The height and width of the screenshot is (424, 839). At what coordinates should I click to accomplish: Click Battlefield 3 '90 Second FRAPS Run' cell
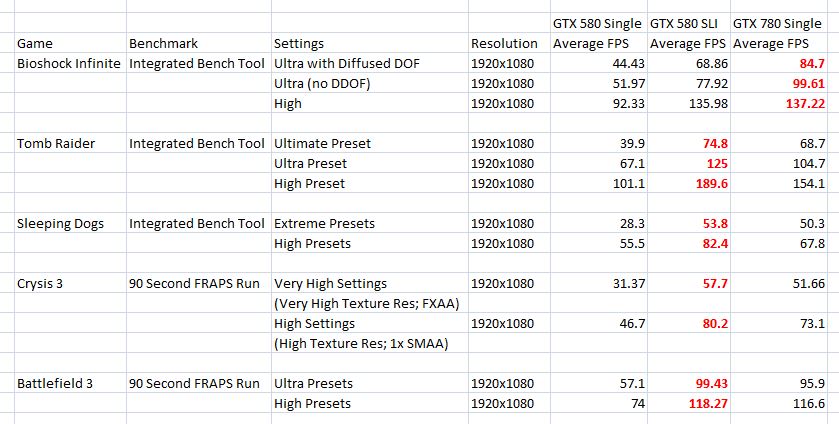tap(199, 383)
